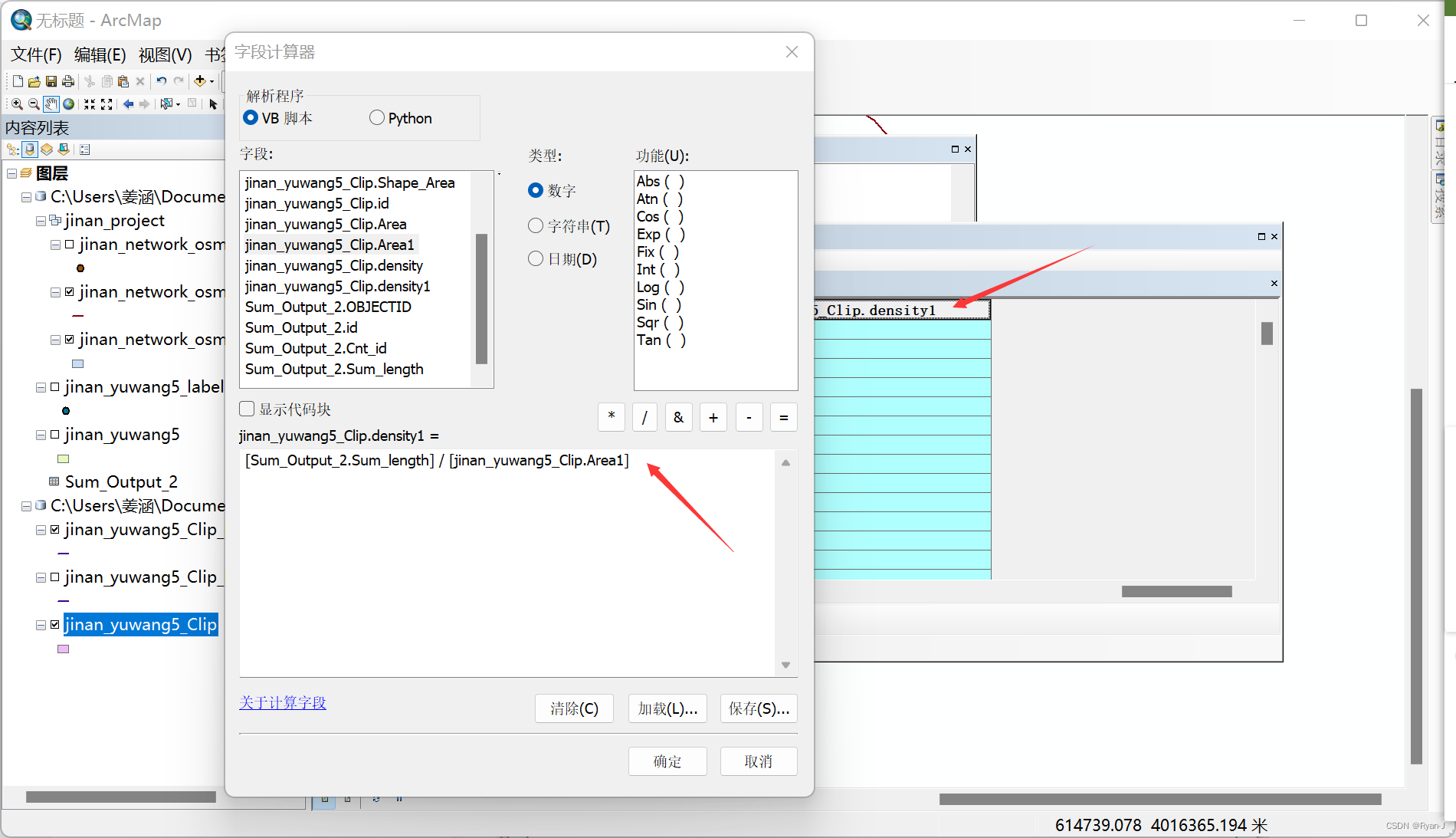This screenshot has height=838, width=1456.
Task: Select the Python parser radio button
Action: [x=377, y=118]
